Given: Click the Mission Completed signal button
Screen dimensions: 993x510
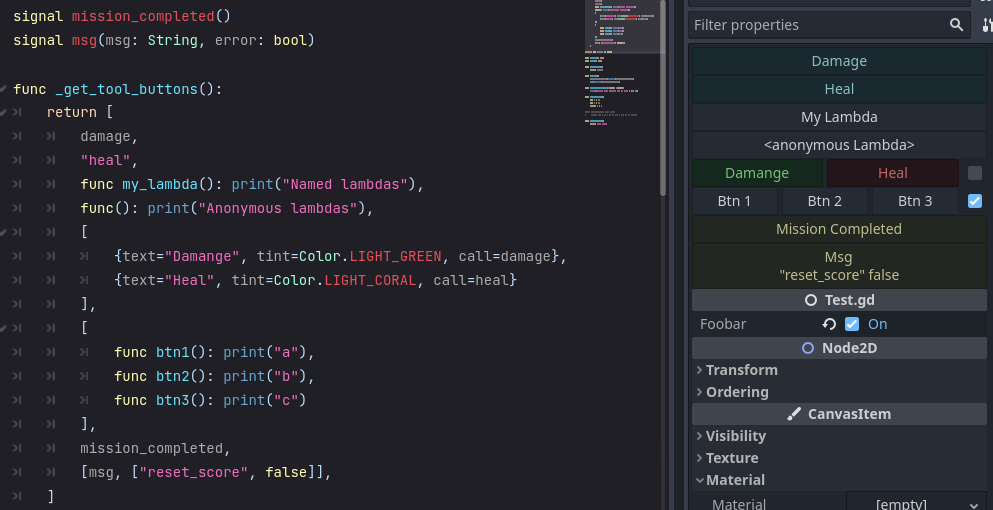Looking at the screenshot, I should (x=838, y=229).
